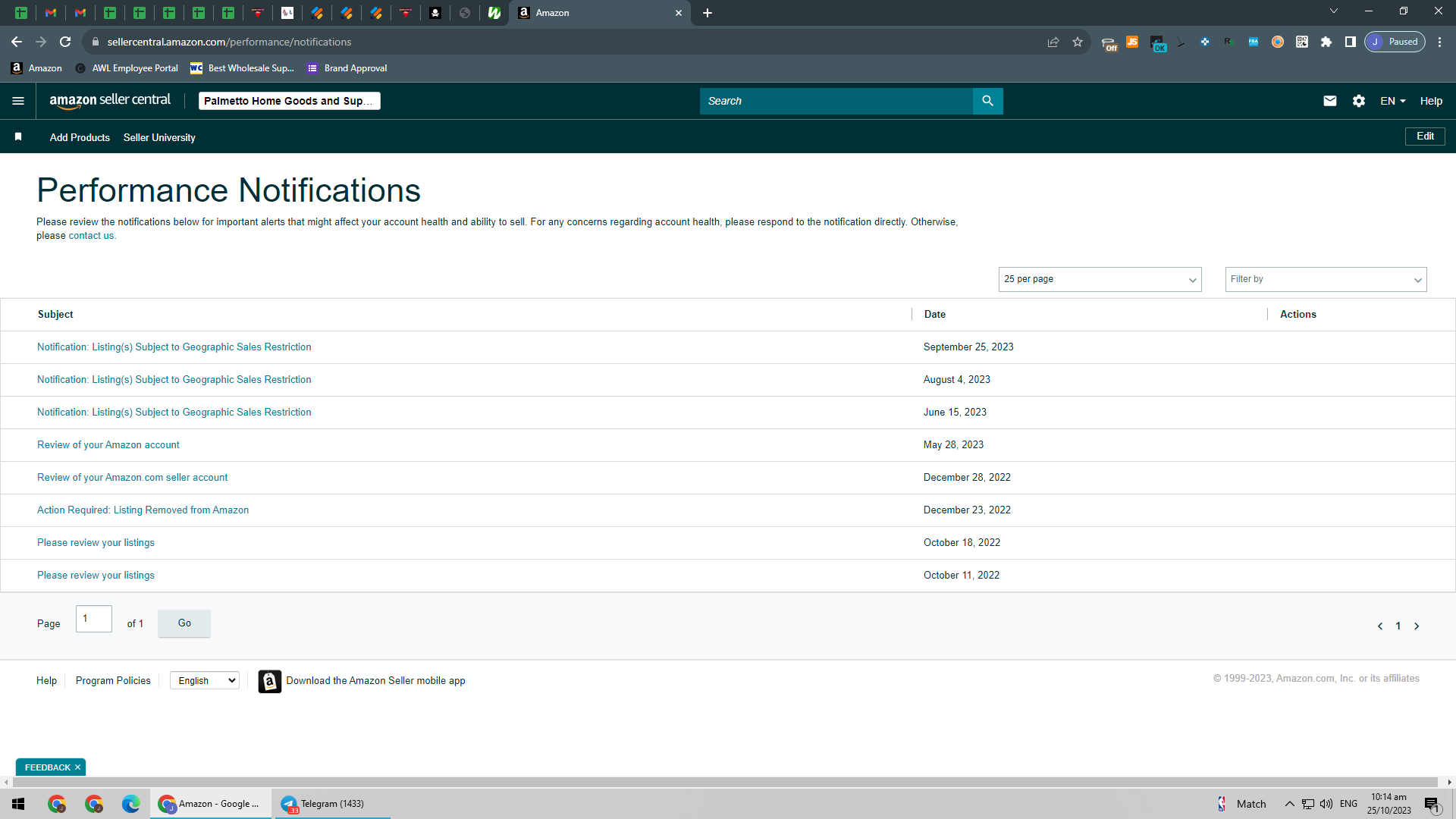Share this page icon in address bar
The width and height of the screenshot is (1456, 819).
click(x=1053, y=42)
